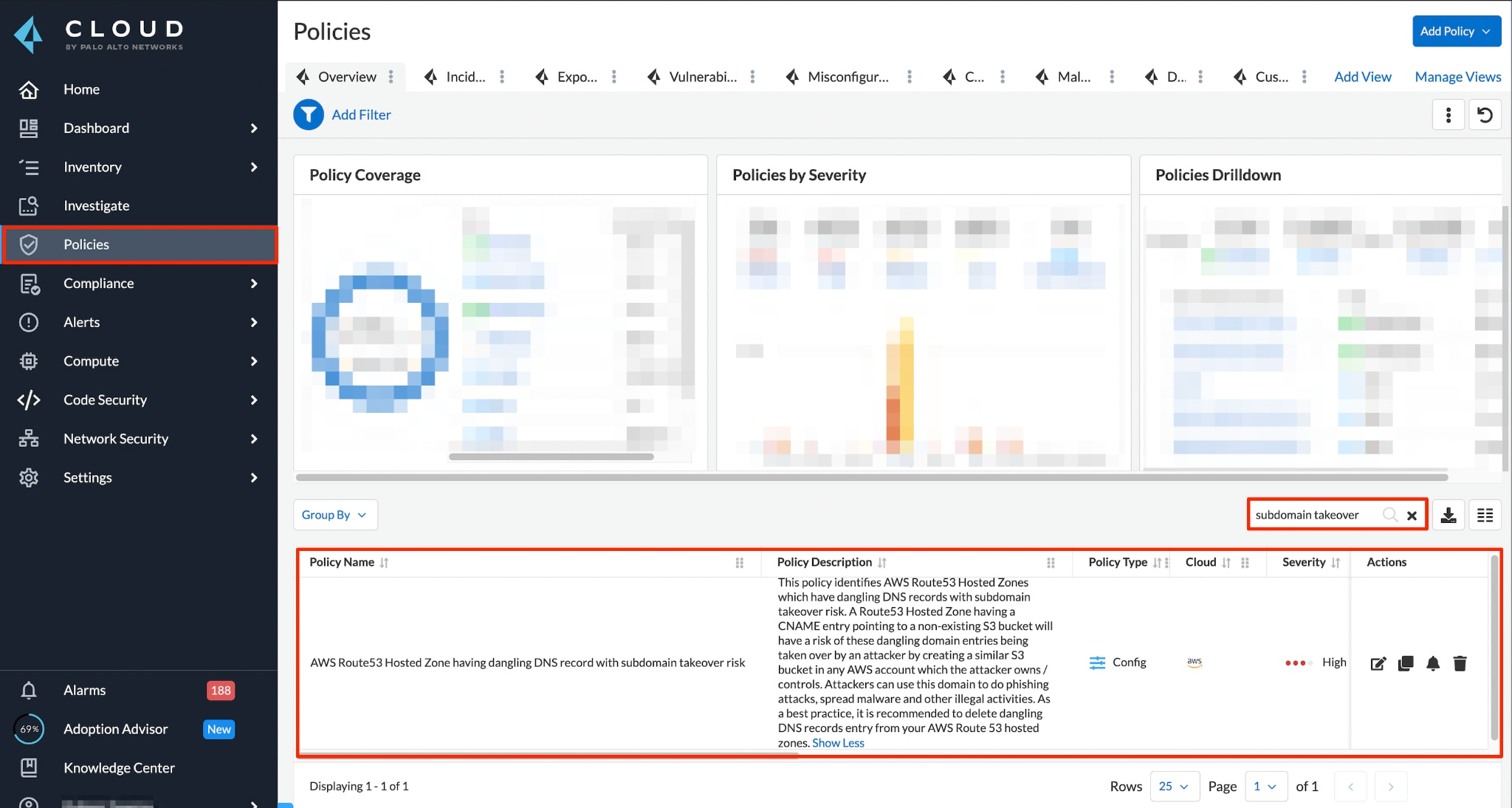Sort by Policy Description column

(x=882, y=563)
